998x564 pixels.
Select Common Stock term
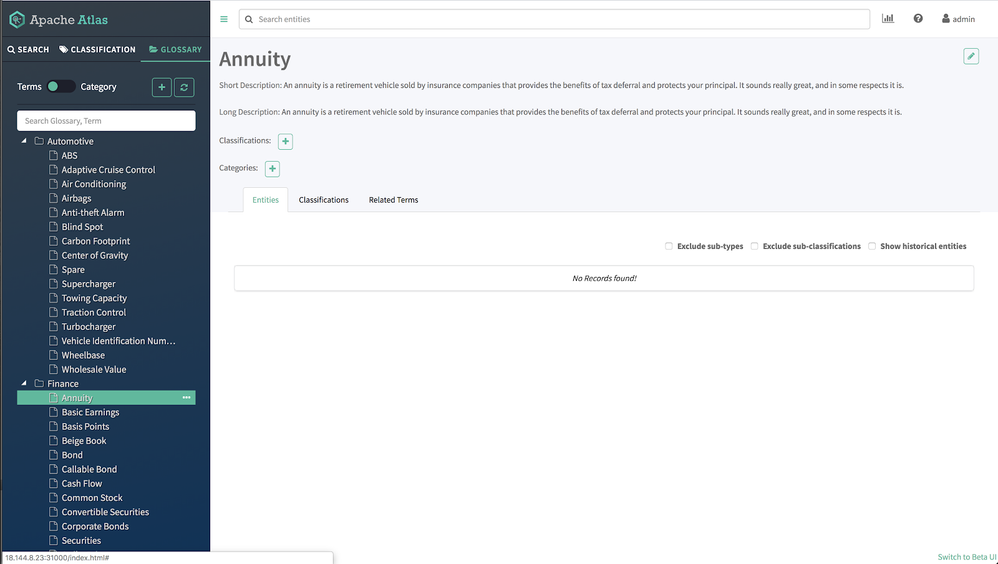click(x=92, y=498)
